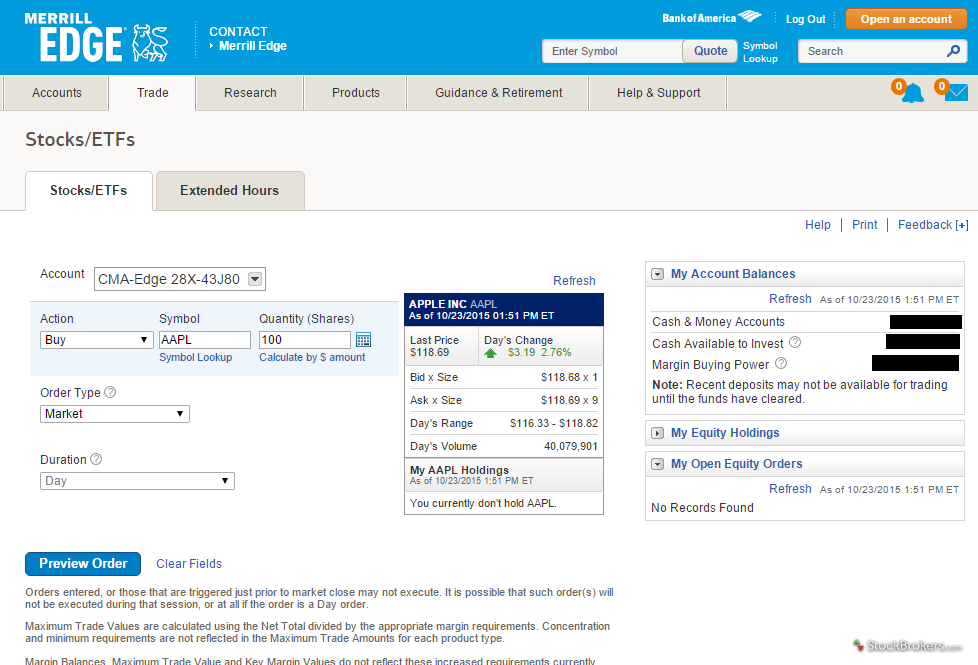978x665 pixels.
Task: Click the Ask x Size $118.69 x 9
Action: [569, 400]
